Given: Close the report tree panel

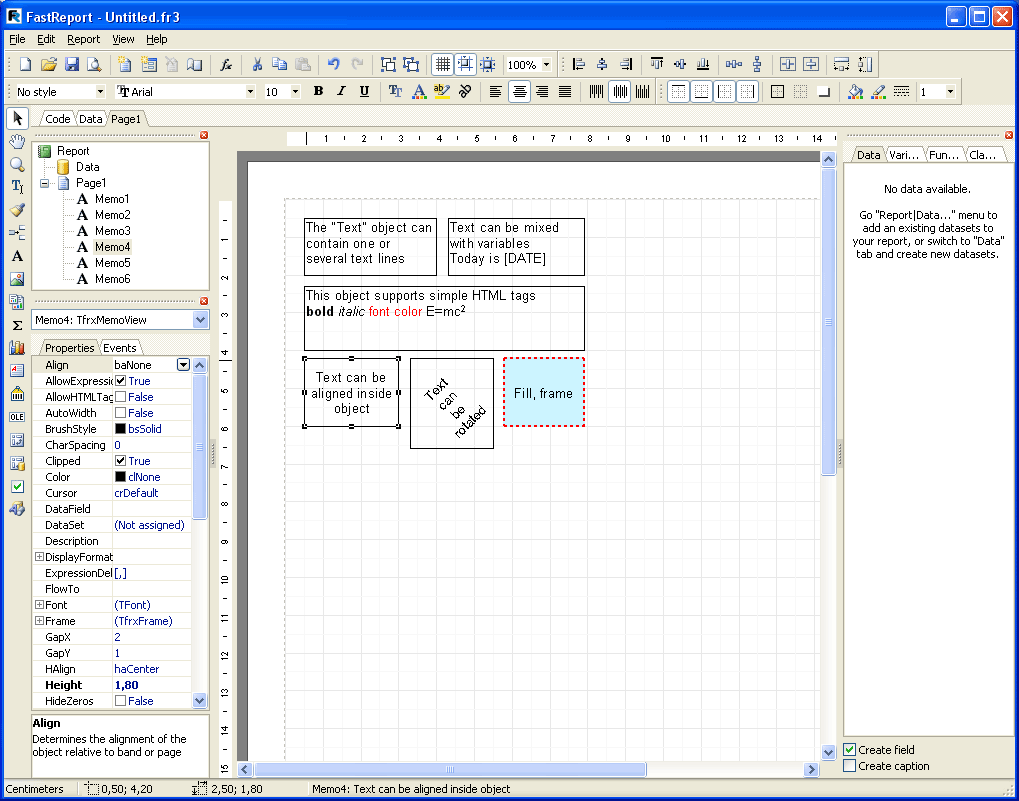Looking at the screenshot, I should pyautogui.click(x=204, y=135).
